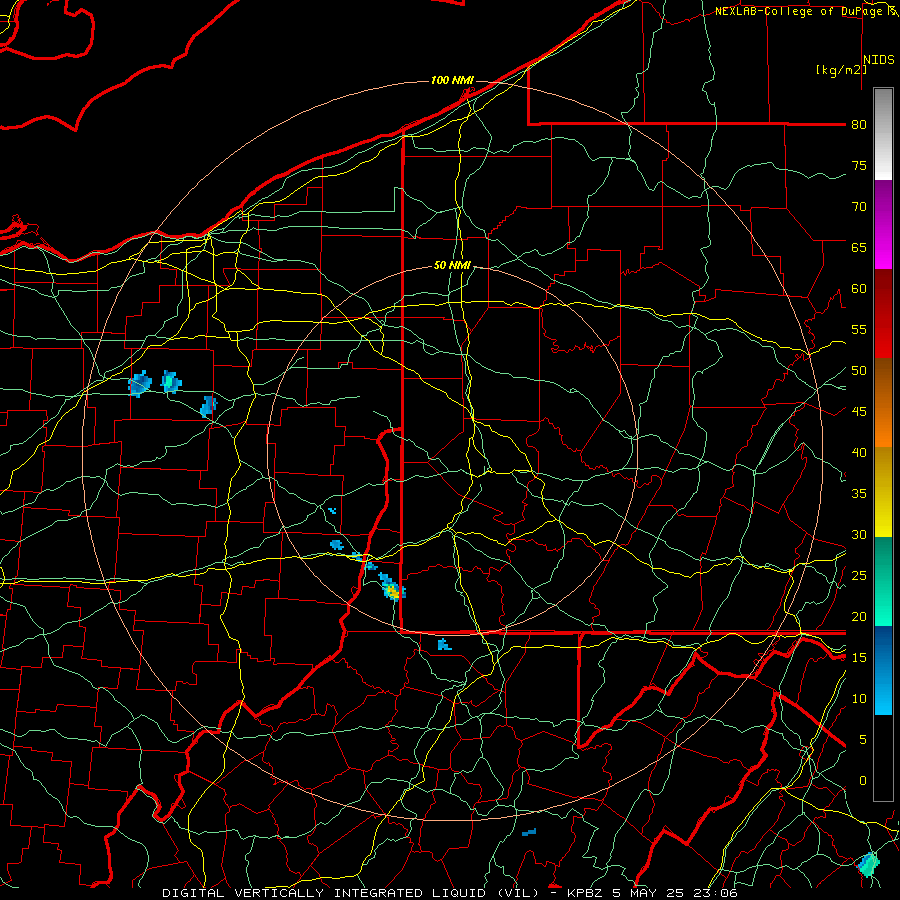Click the 55 value on the color scale
Viewport: 900px width, 900px height.
[859, 329]
